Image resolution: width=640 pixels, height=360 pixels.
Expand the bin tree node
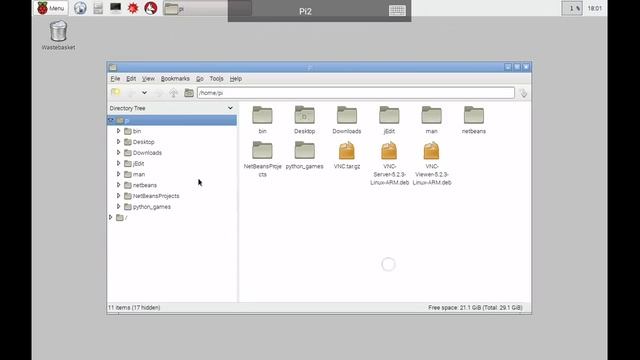coord(118,131)
